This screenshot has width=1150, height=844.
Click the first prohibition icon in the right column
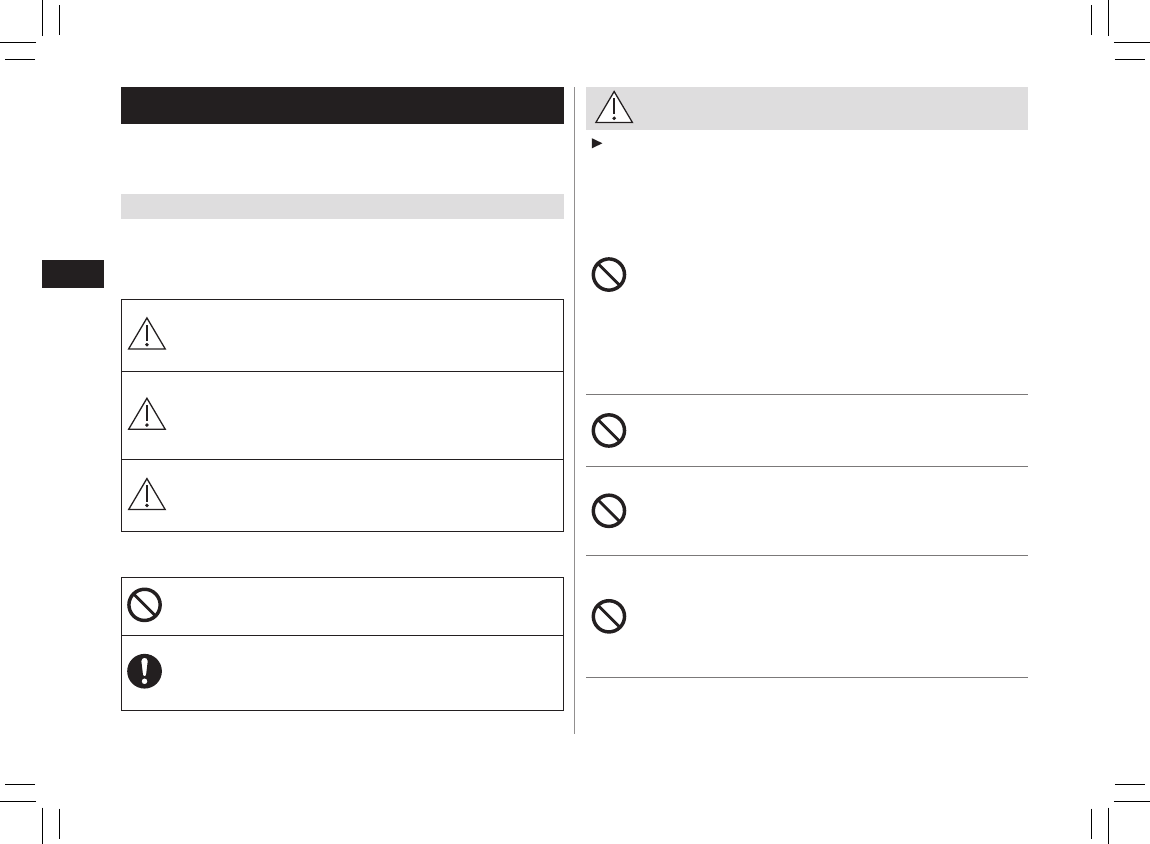[x=609, y=275]
